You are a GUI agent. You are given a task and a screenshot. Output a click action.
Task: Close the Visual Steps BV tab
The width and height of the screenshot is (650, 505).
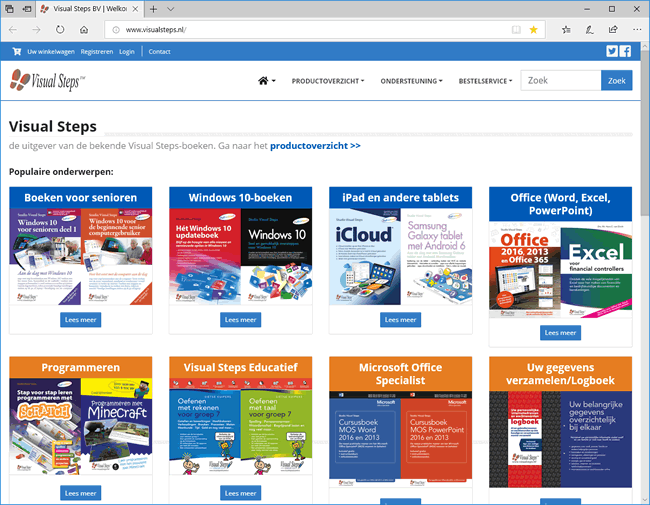click(135, 9)
